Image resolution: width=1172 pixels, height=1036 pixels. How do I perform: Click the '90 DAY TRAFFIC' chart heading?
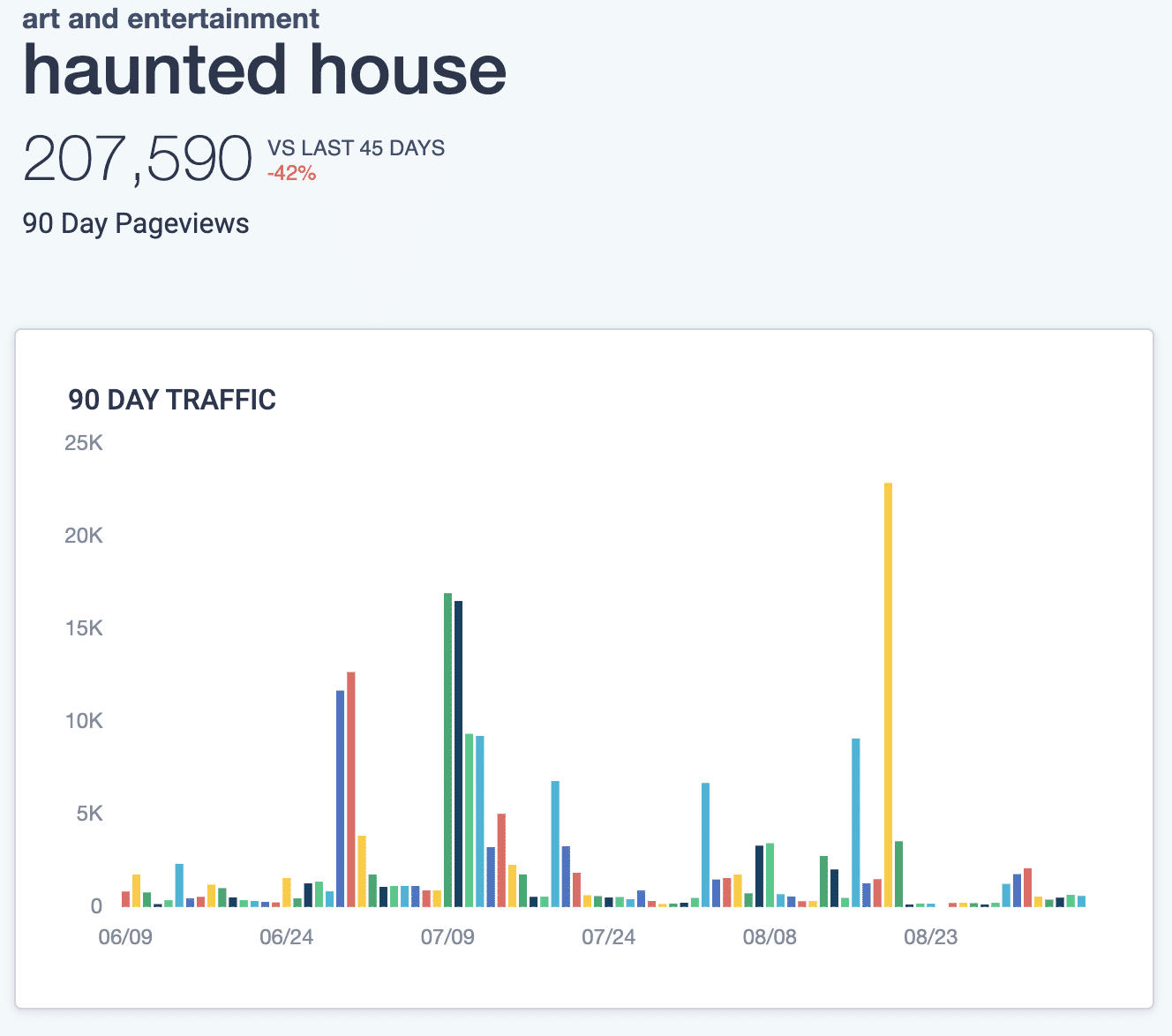(x=172, y=400)
